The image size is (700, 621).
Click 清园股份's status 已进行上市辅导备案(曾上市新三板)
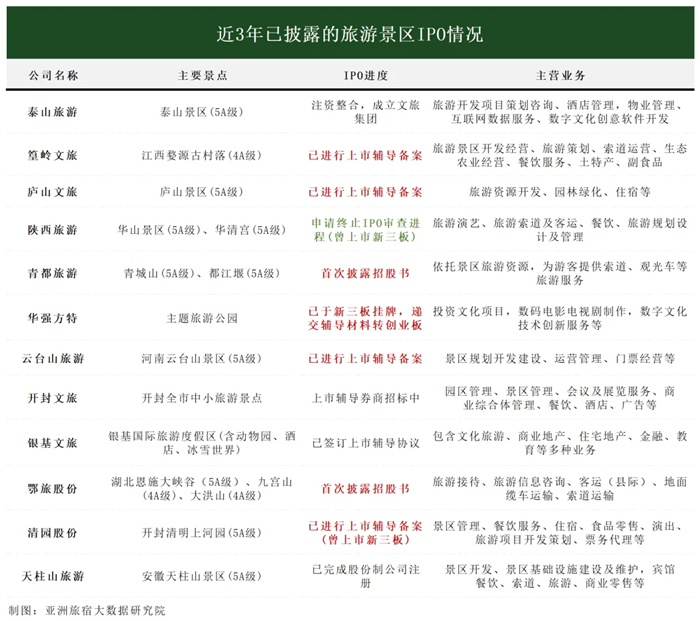point(366,533)
